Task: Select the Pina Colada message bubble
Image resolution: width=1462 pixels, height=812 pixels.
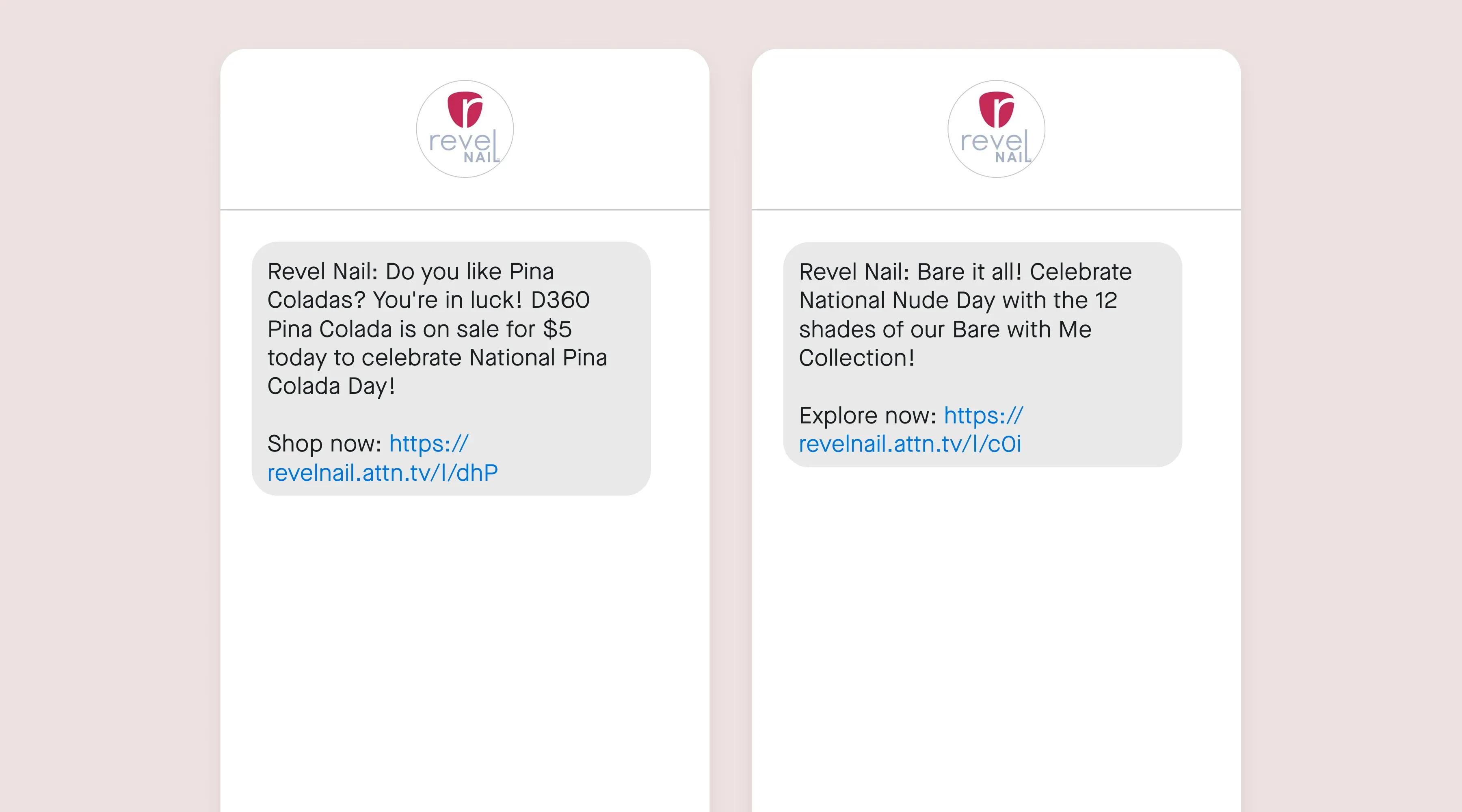Action: 451,369
